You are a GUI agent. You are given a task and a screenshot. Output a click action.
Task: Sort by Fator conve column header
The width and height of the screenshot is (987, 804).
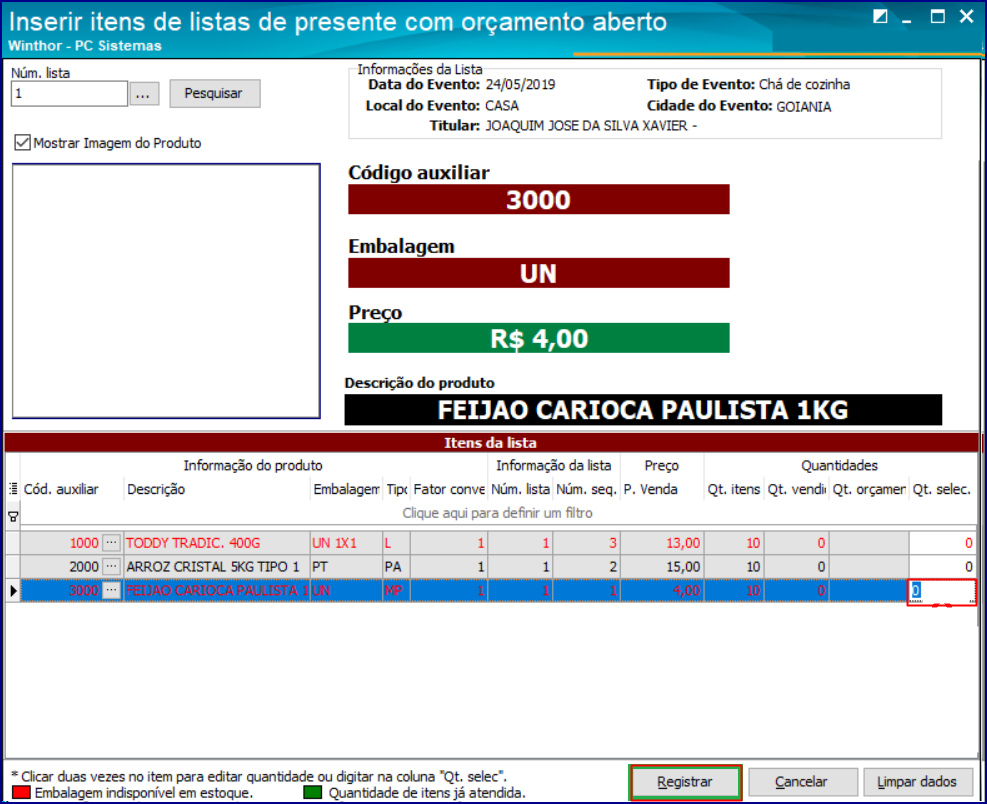point(448,489)
